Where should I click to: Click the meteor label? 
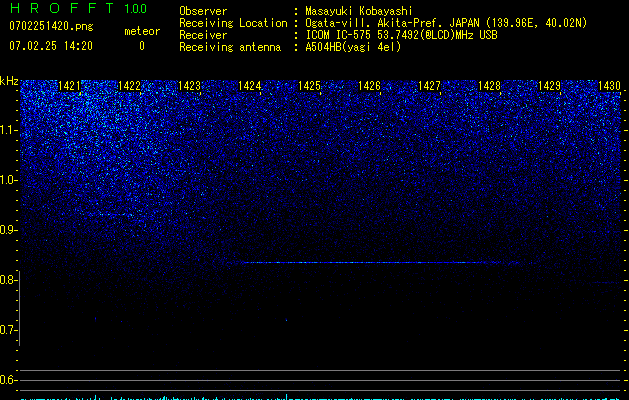pyautogui.click(x=142, y=31)
